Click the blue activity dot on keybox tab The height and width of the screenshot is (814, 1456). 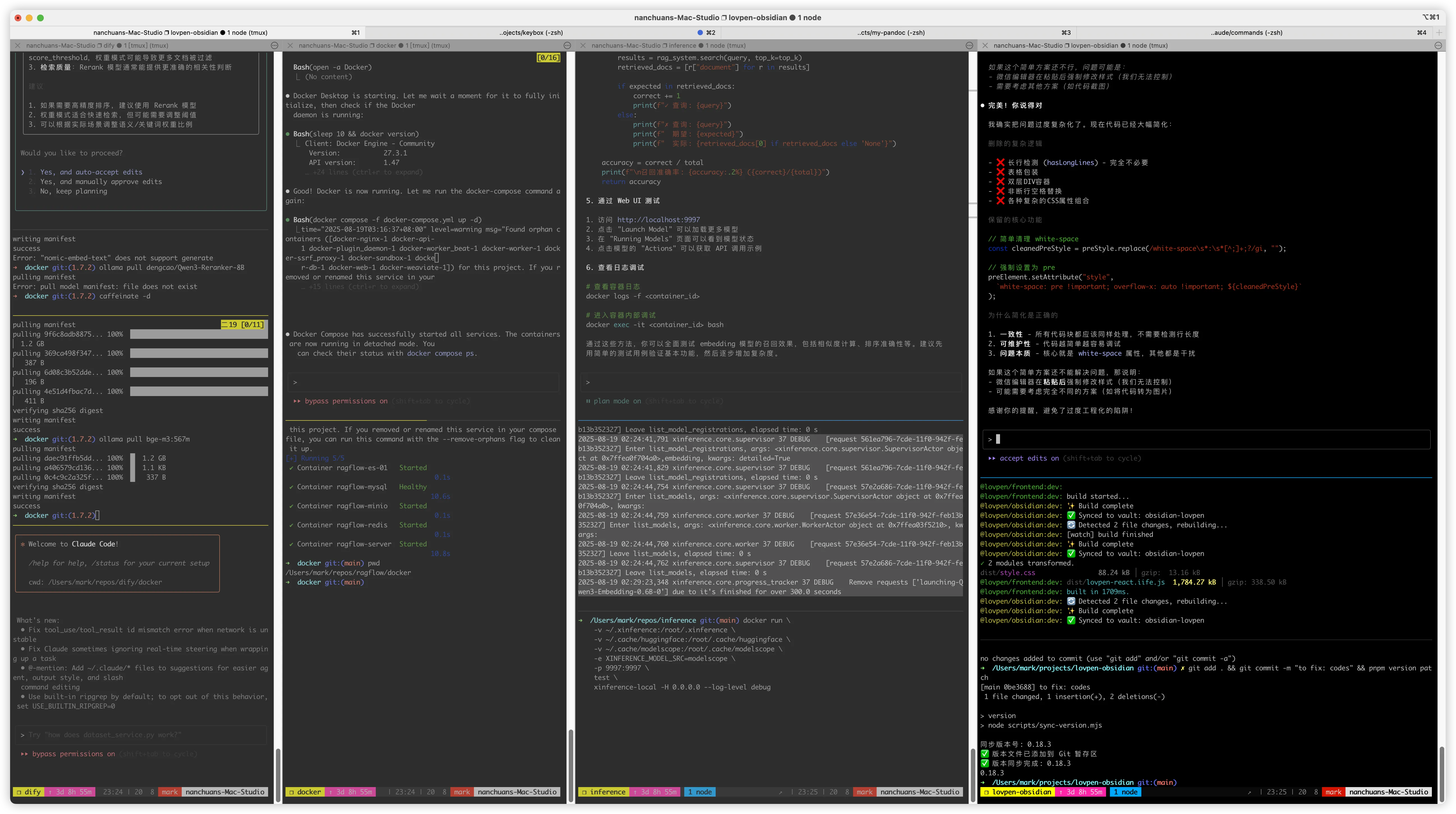[x=700, y=33]
